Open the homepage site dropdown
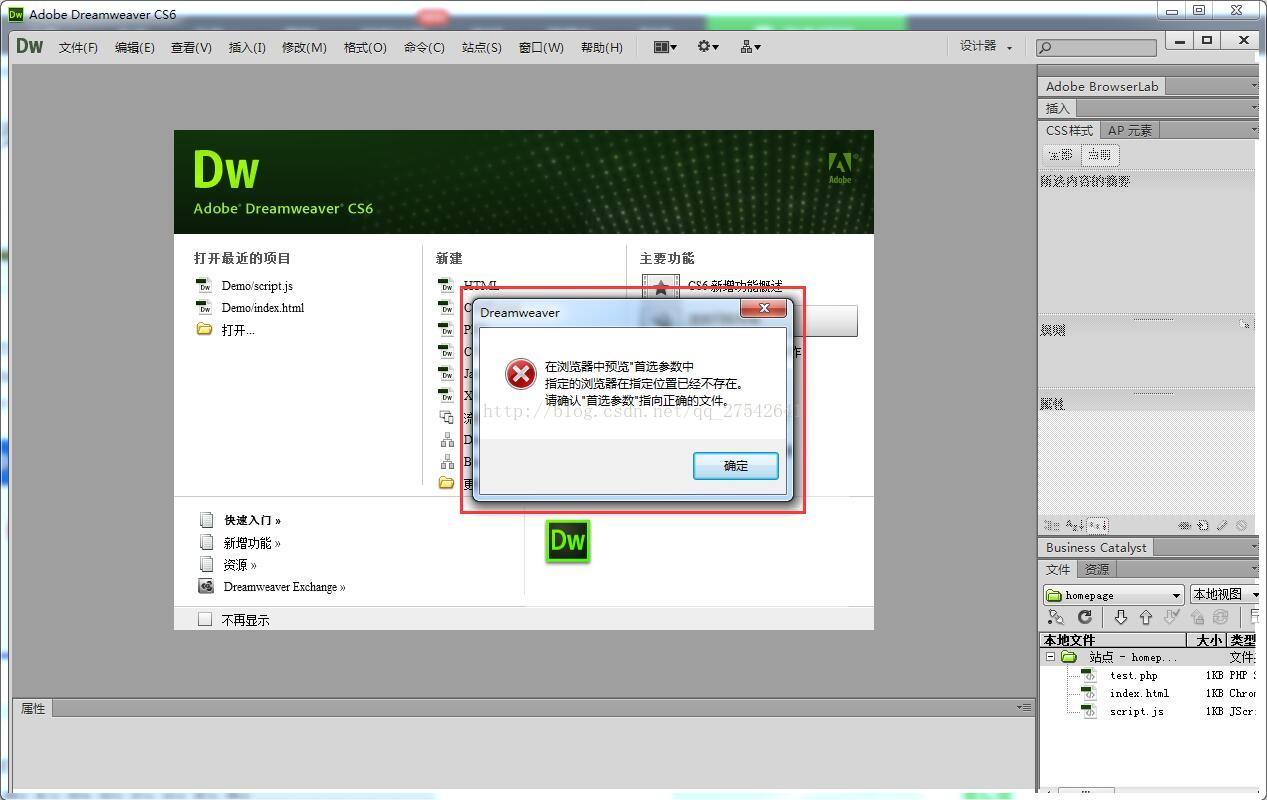 tap(1113, 595)
